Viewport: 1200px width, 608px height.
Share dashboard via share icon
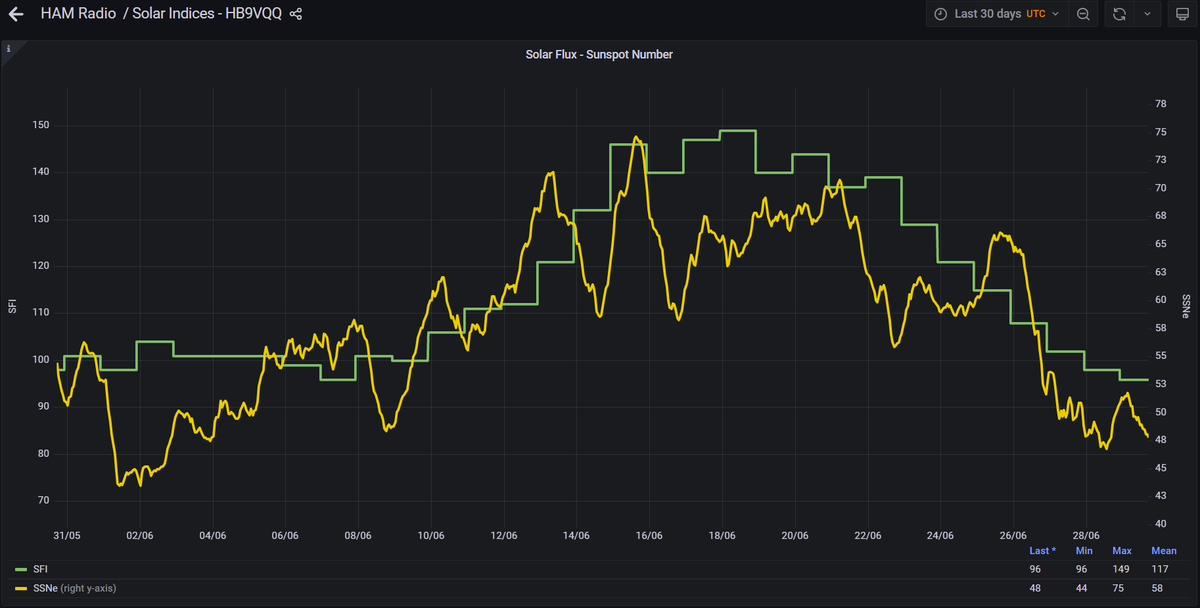[296, 15]
